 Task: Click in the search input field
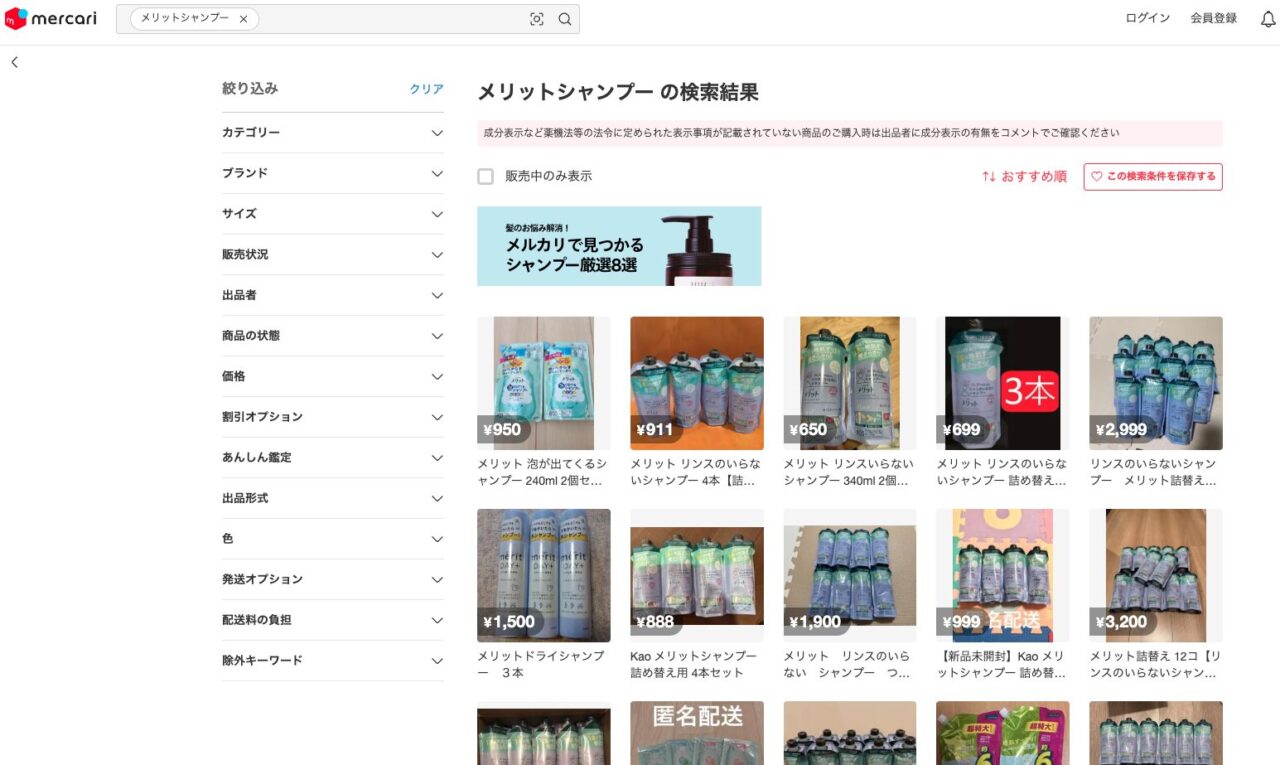[390, 19]
